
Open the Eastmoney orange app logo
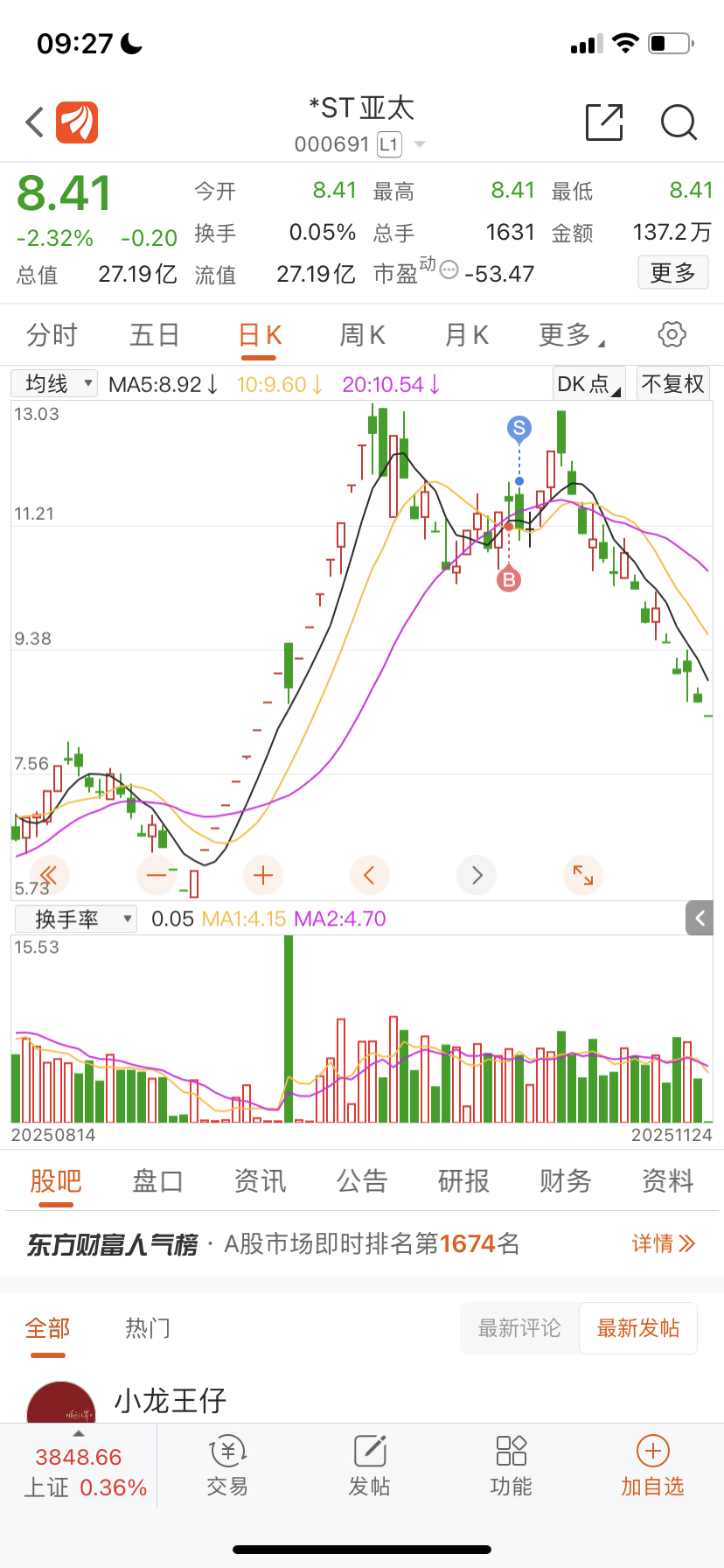click(77, 122)
